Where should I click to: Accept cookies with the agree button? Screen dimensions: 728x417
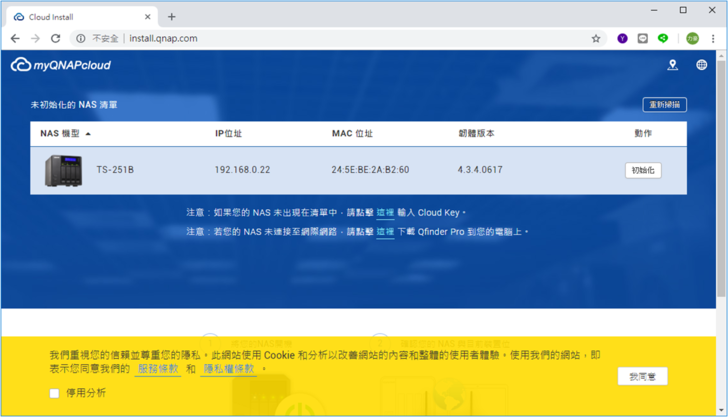pos(643,377)
